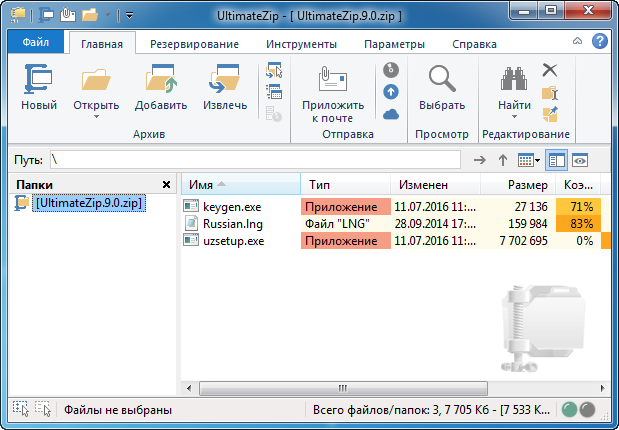Toggle the folders pane view button
Screen dimensions: 619x430
pyautogui.click(x=557, y=160)
